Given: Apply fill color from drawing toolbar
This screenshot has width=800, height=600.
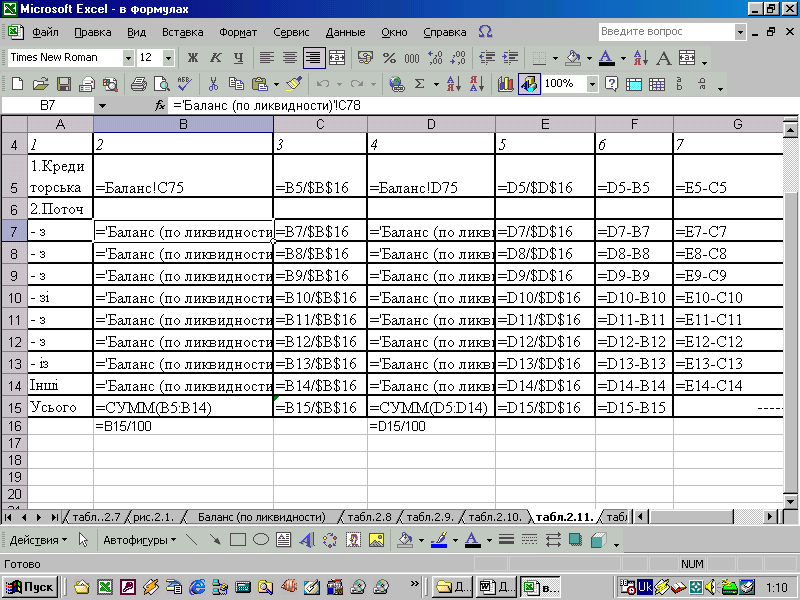Looking at the screenshot, I should coord(405,540).
